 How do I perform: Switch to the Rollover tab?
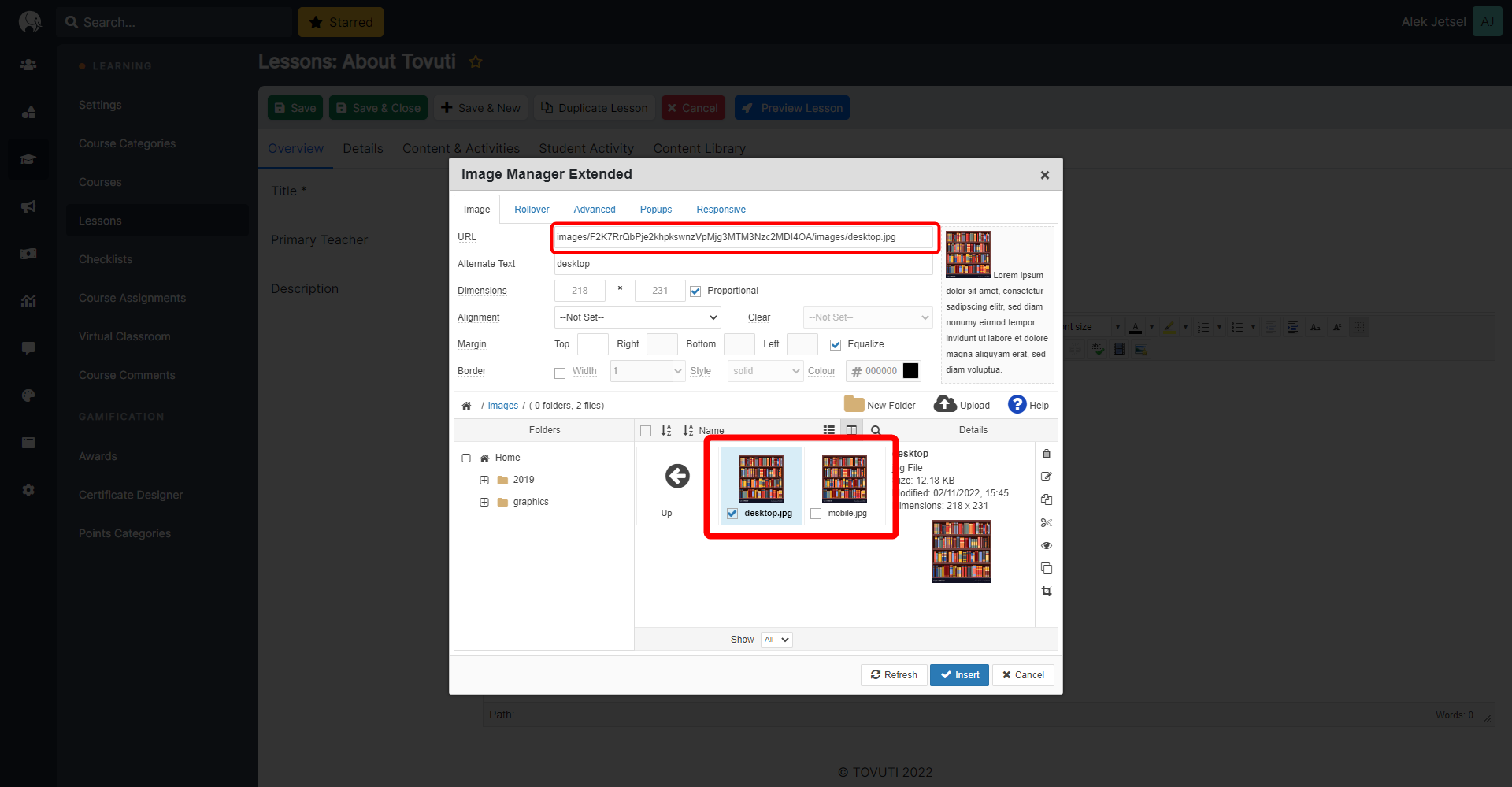(x=532, y=210)
